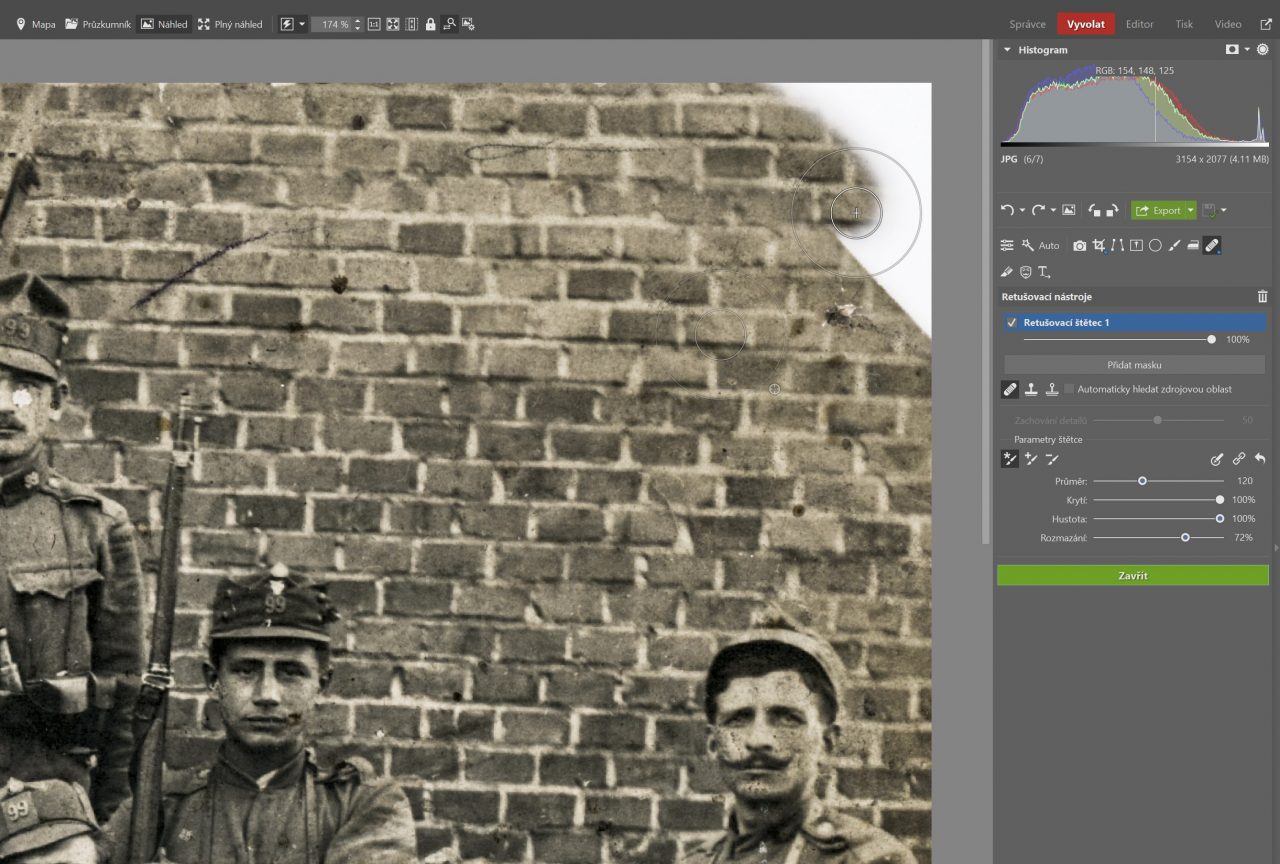Open the Mapa view
1280x864 pixels.
(35, 24)
